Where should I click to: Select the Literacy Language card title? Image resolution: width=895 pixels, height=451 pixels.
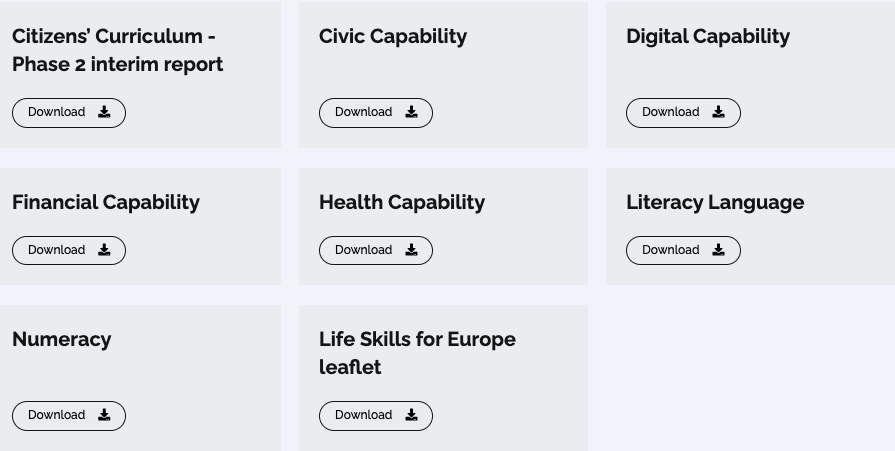point(714,202)
